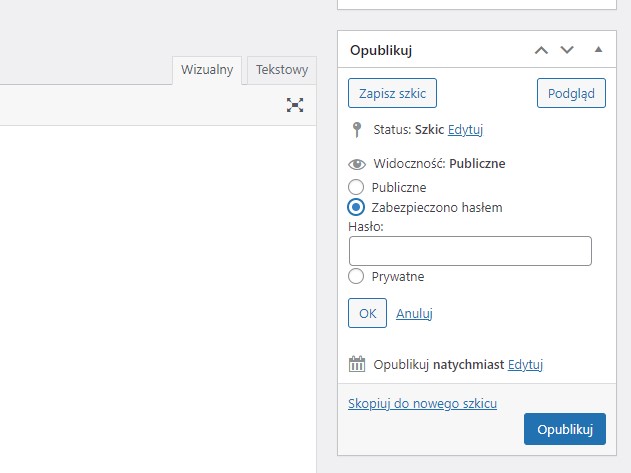Move Opublikuj panel up with arrow
Image resolution: width=631 pixels, height=473 pixels.
pyautogui.click(x=541, y=50)
